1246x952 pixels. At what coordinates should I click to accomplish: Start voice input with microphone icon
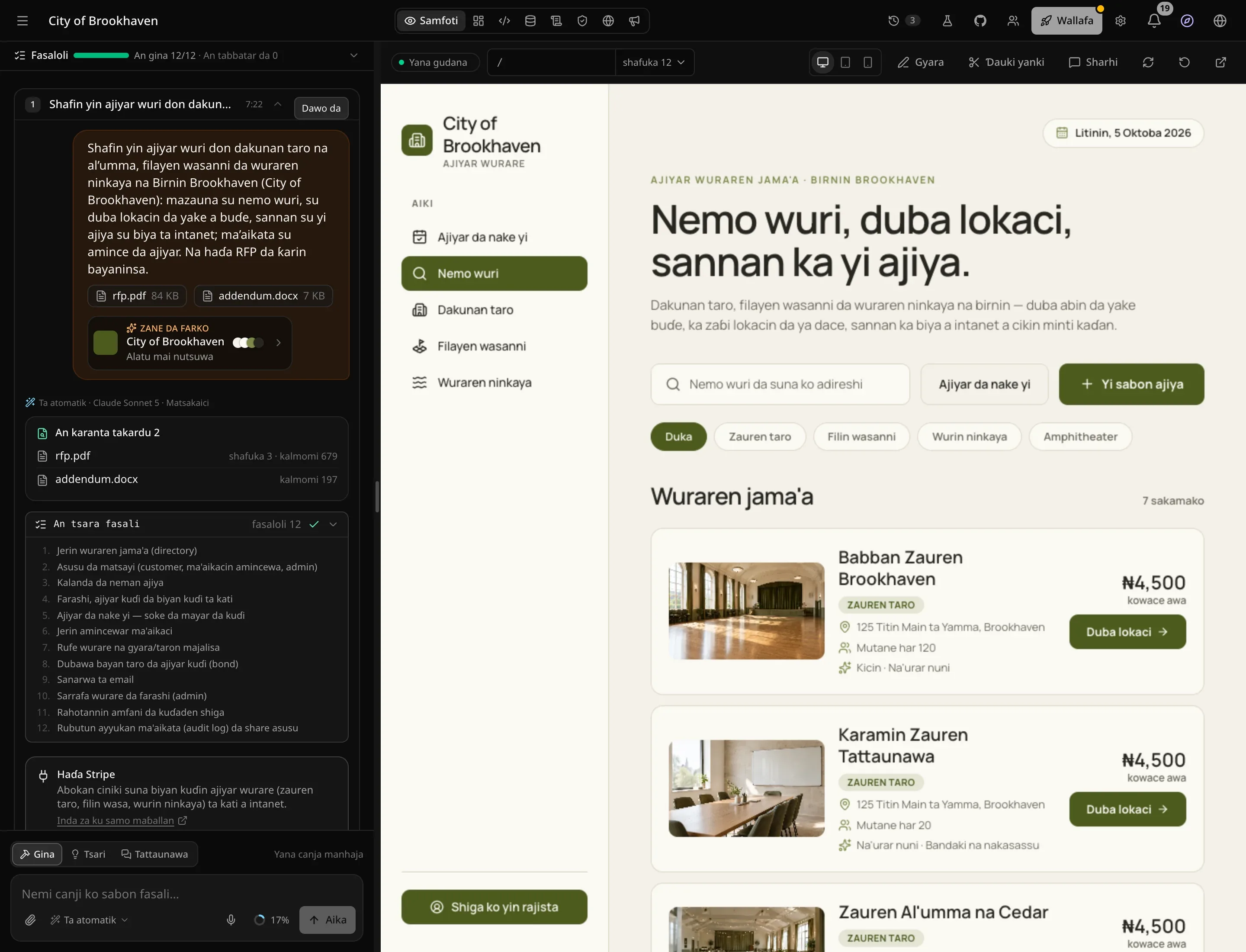231,920
